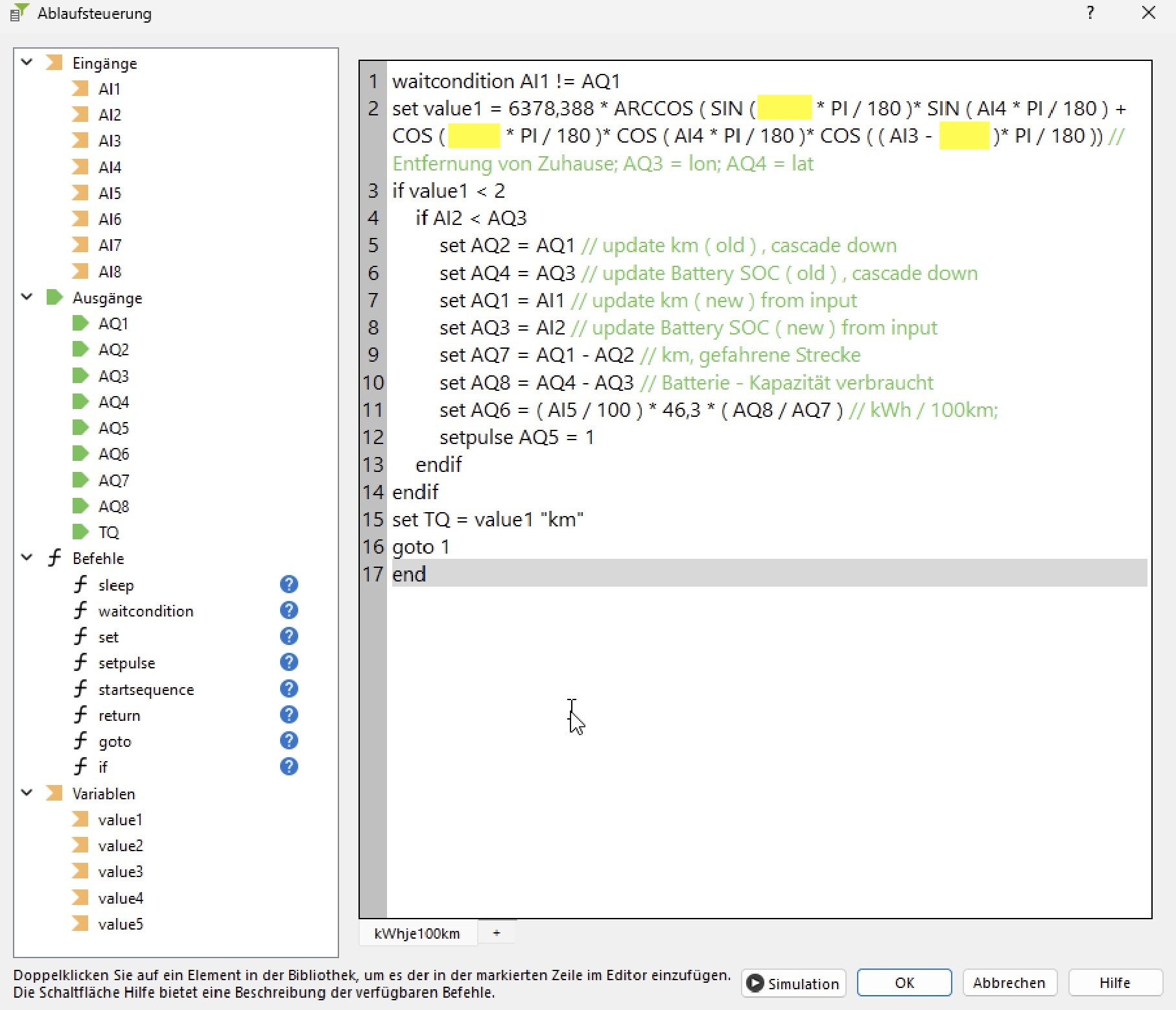Start the Simulation

click(794, 983)
